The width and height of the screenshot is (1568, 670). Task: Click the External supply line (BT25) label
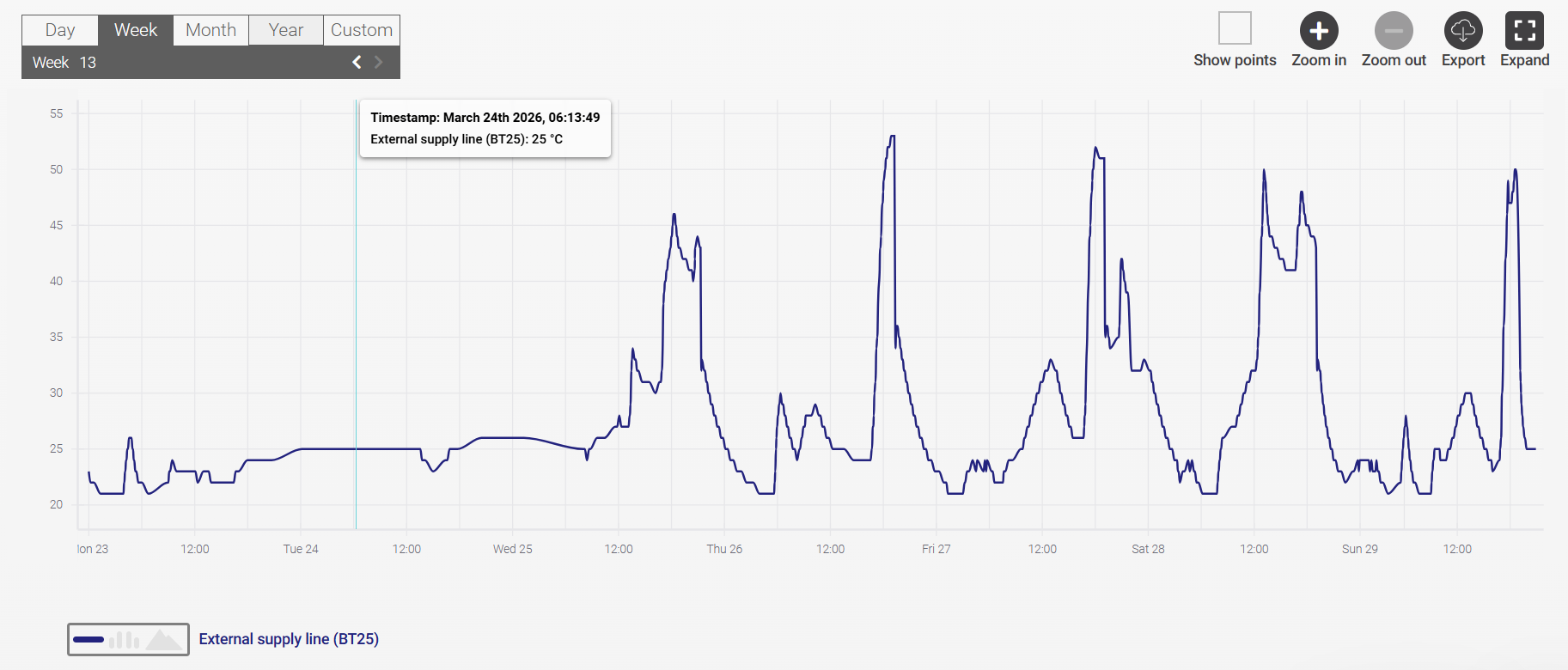point(289,639)
